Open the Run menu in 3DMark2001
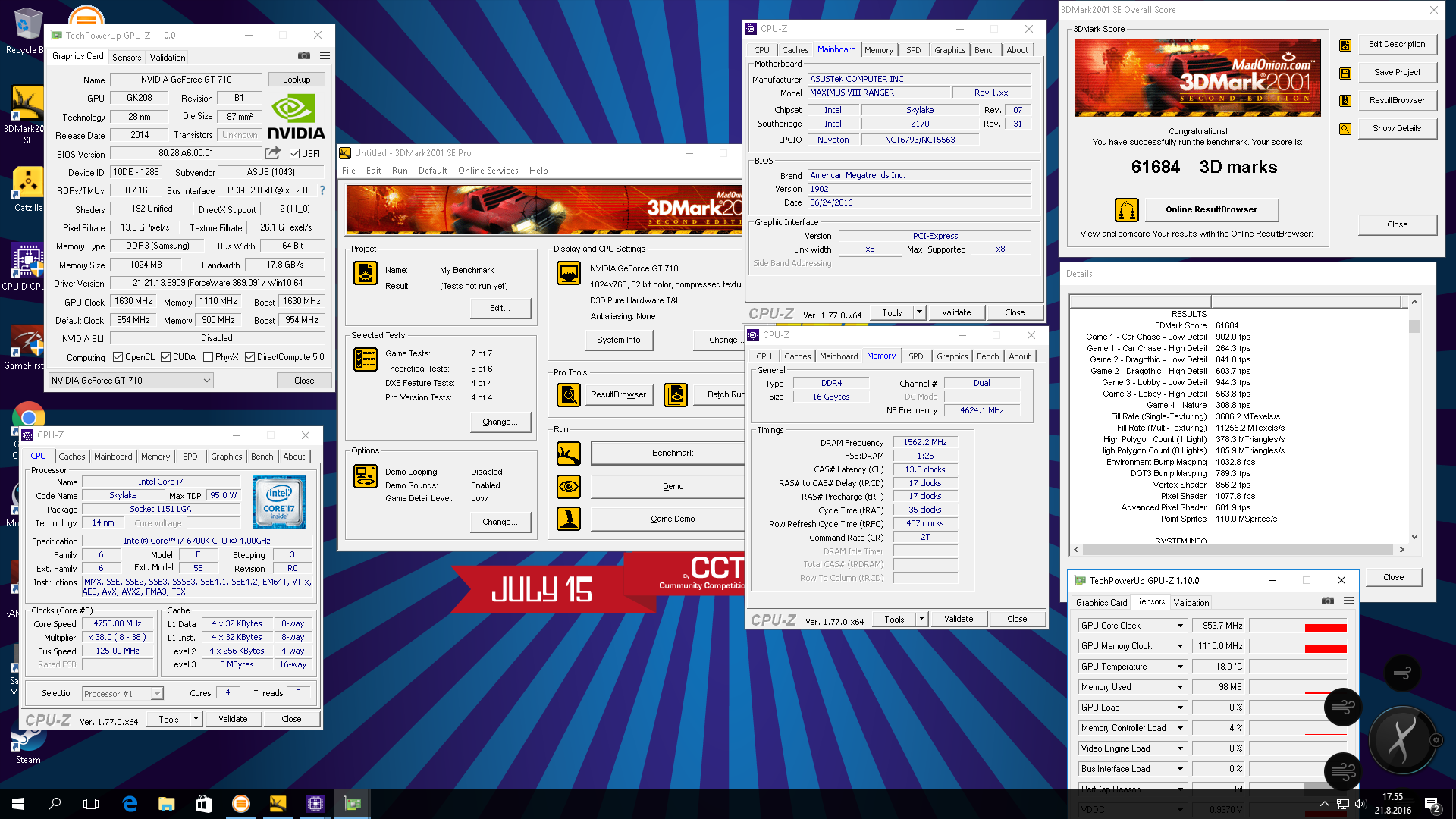 click(x=400, y=171)
